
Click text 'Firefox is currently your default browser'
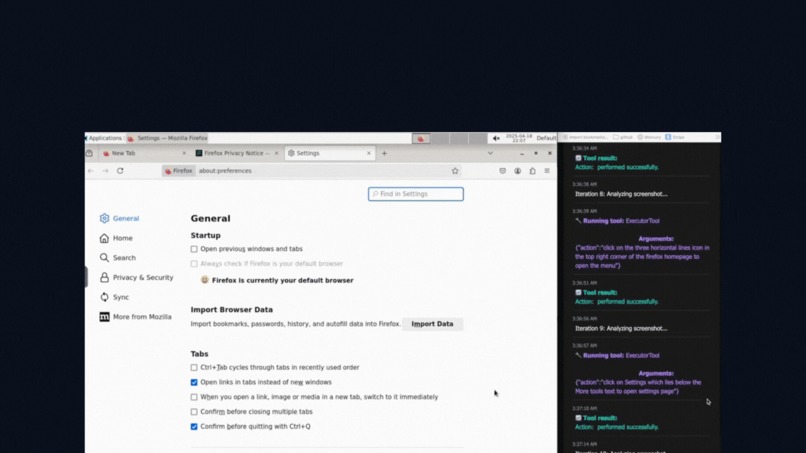click(283, 280)
